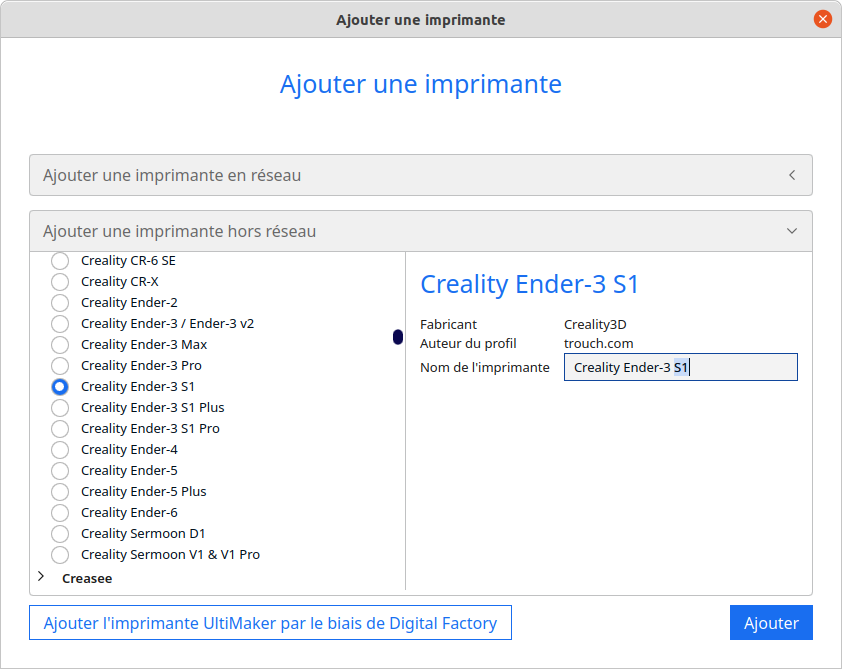The width and height of the screenshot is (842, 669).
Task: Choose the Creality Ender-3 S1 Pro radio
Action: [x=60, y=428]
